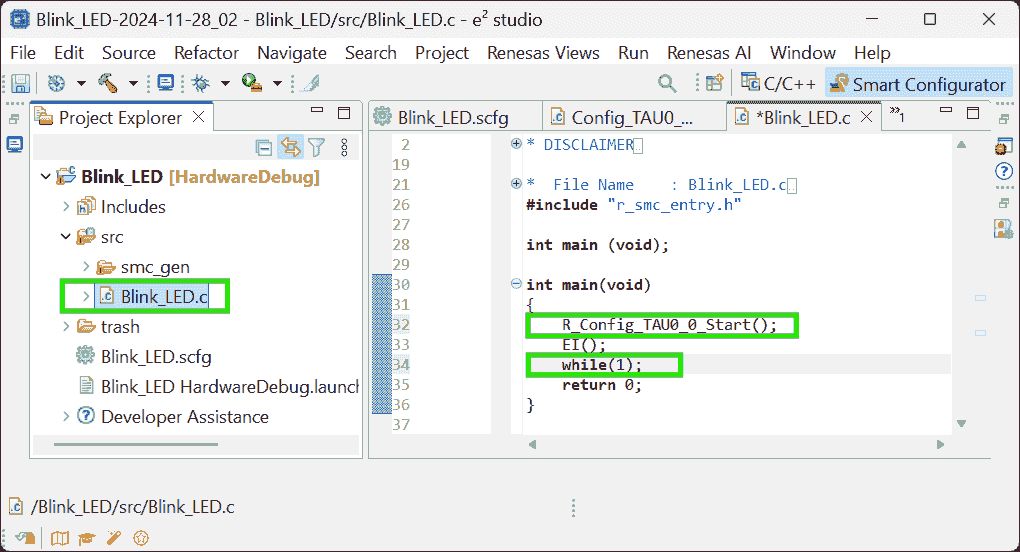1020x552 pixels.
Task: Close the Project Explorer view
Action: tap(199, 117)
